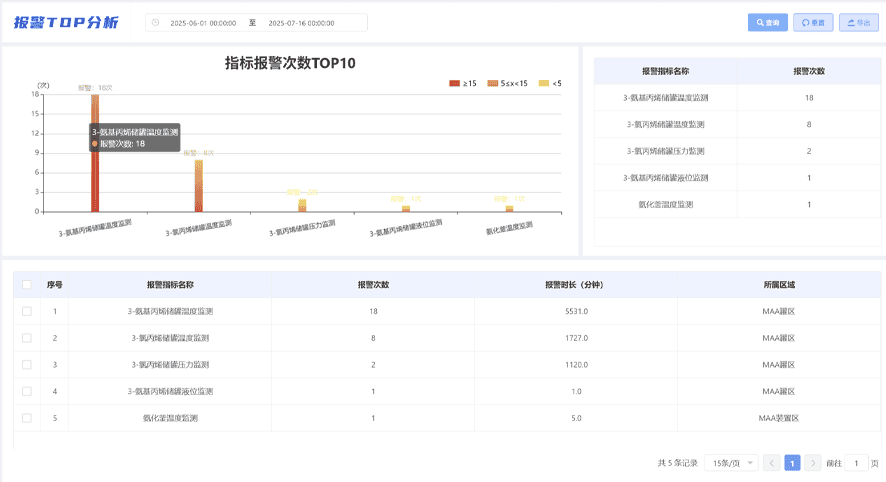The image size is (886, 482).
Task: Toggle the ≥15 red legend swatch
Action: [x=455, y=83]
